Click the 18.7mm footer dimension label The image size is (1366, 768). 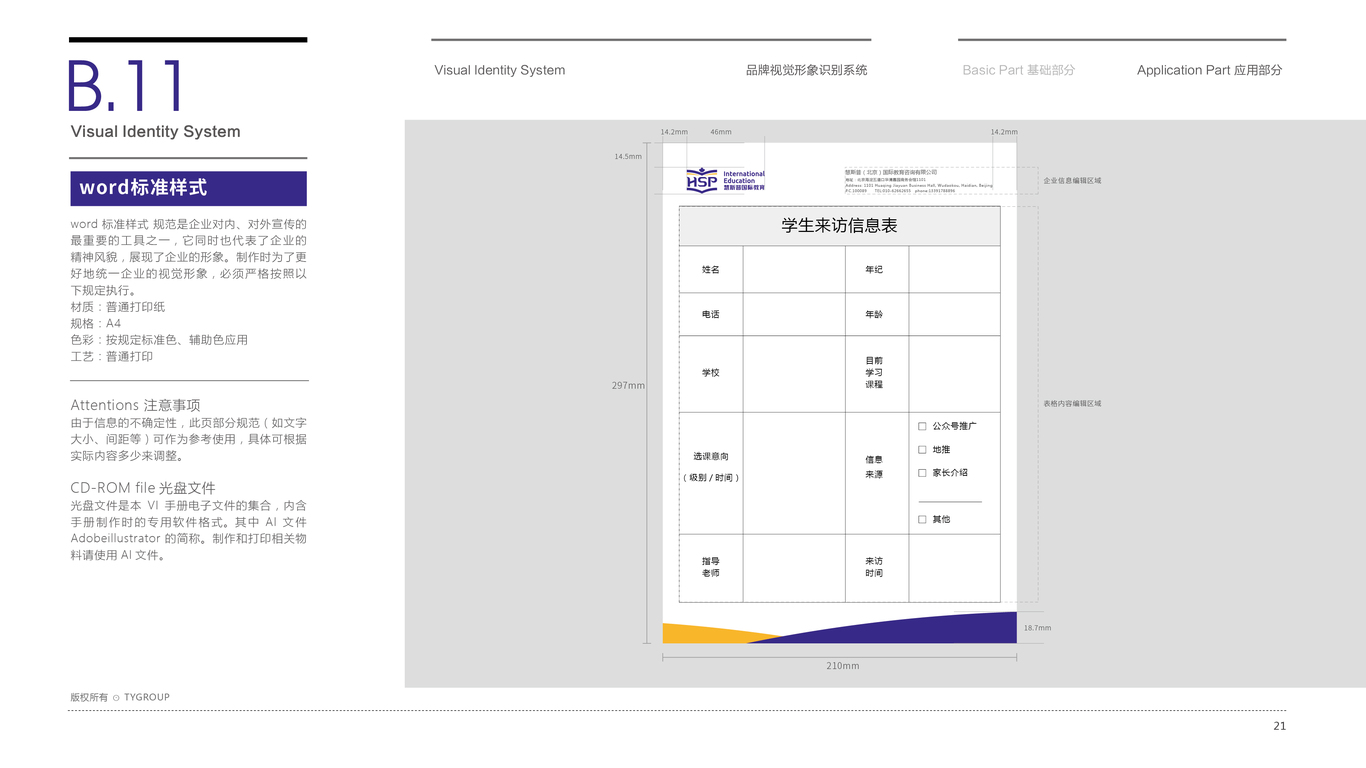pyautogui.click(x=1037, y=628)
